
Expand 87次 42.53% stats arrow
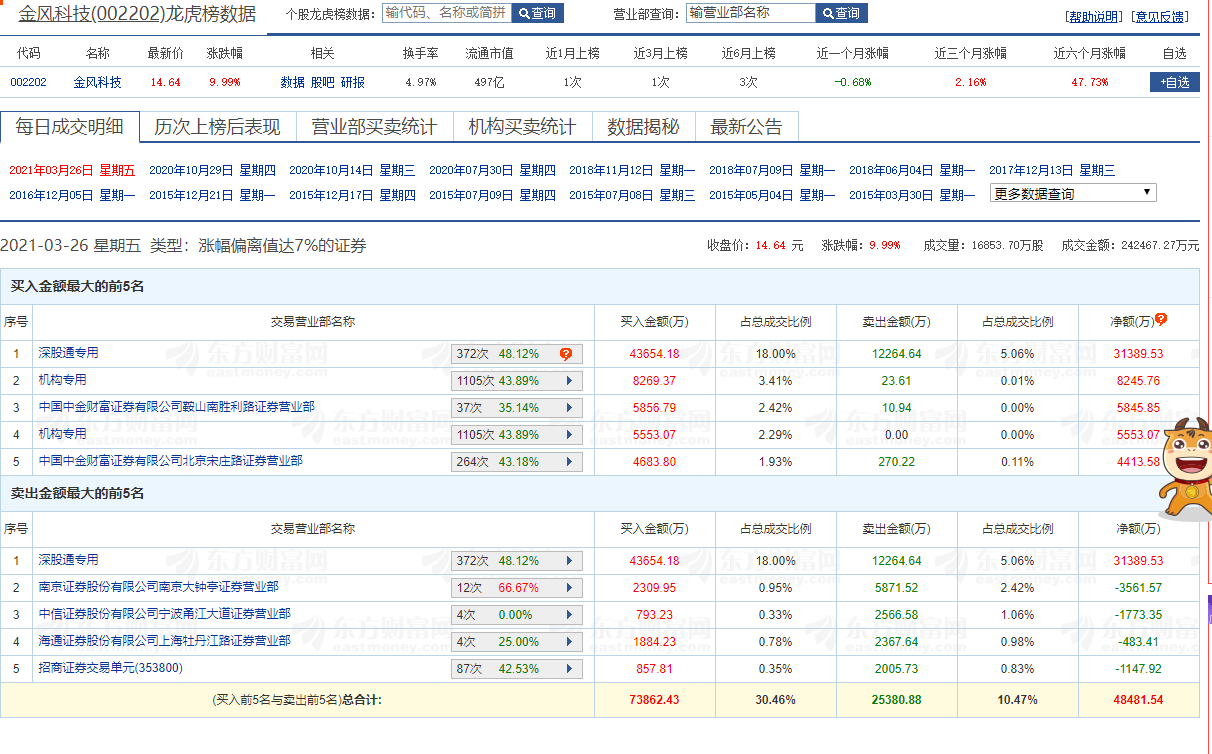click(570, 669)
